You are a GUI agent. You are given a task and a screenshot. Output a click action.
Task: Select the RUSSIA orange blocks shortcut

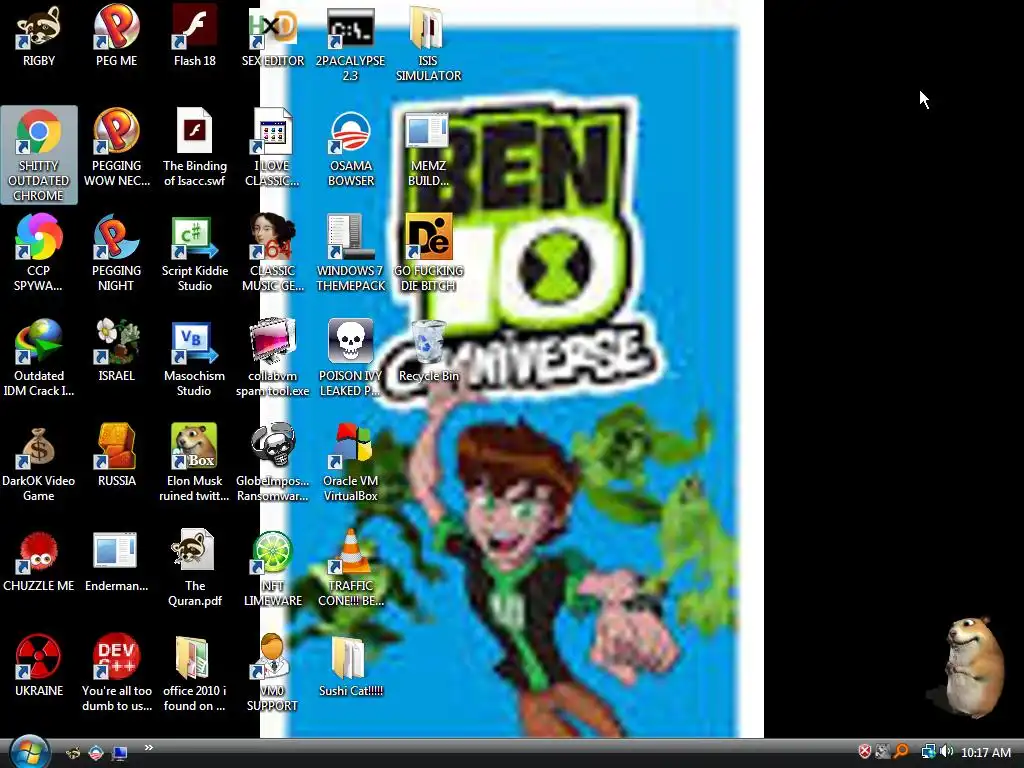[116, 456]
